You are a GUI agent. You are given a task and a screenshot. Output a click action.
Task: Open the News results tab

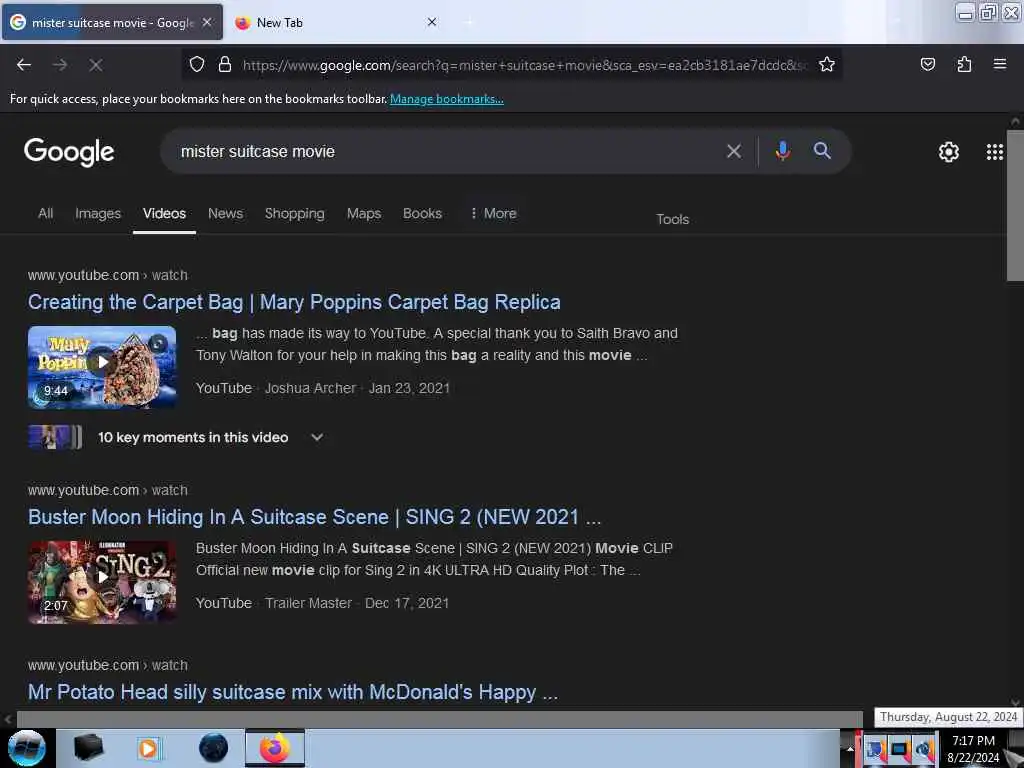point(225,214)
